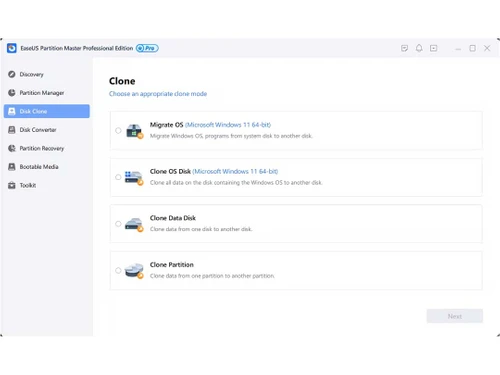
Task: Click the Toolkit briefcase icon
Action: pyautogui.click(x=12, y=185)
